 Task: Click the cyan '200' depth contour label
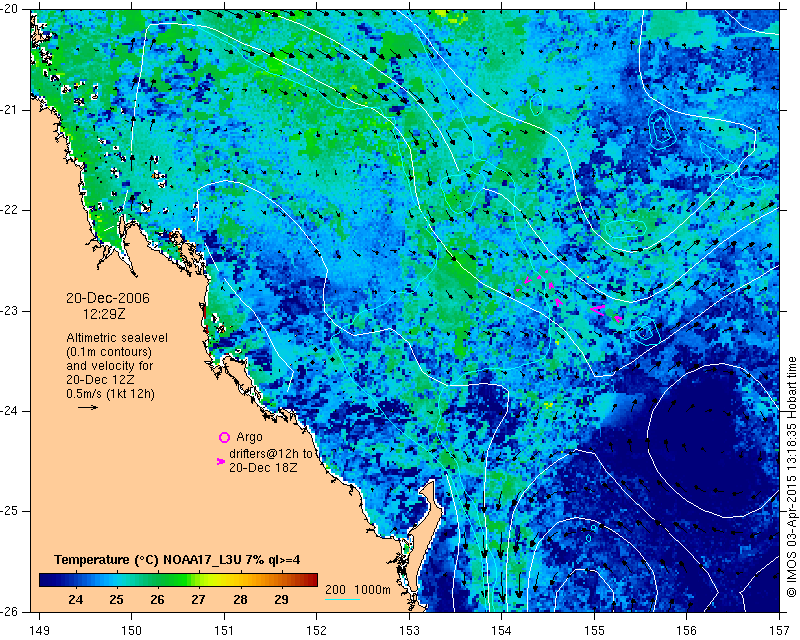click(x=335, y=590)
